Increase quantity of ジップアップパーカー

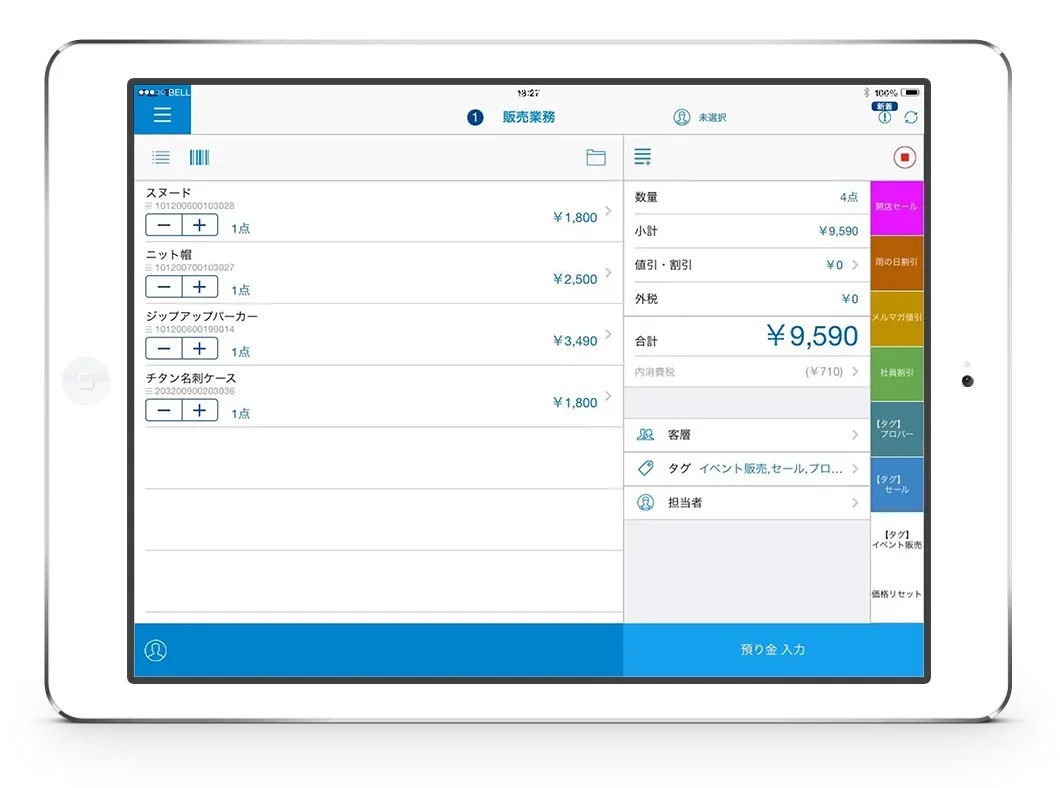(x=199, y=348)
